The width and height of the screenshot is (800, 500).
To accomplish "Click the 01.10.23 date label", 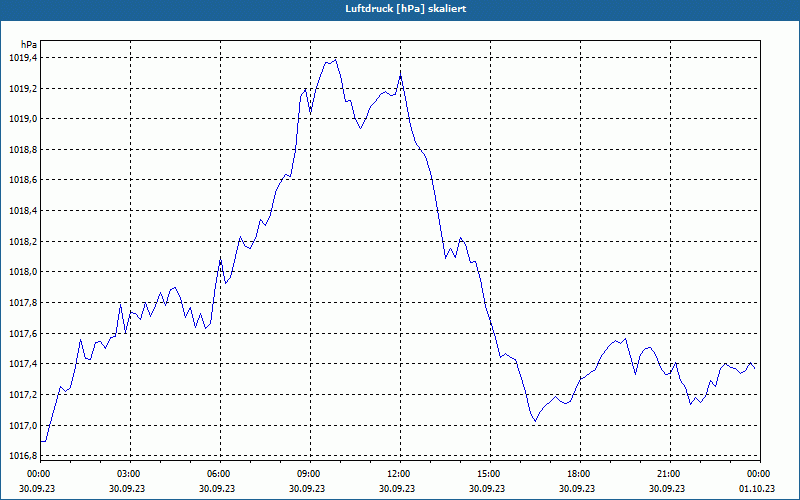I will [757, 488].
